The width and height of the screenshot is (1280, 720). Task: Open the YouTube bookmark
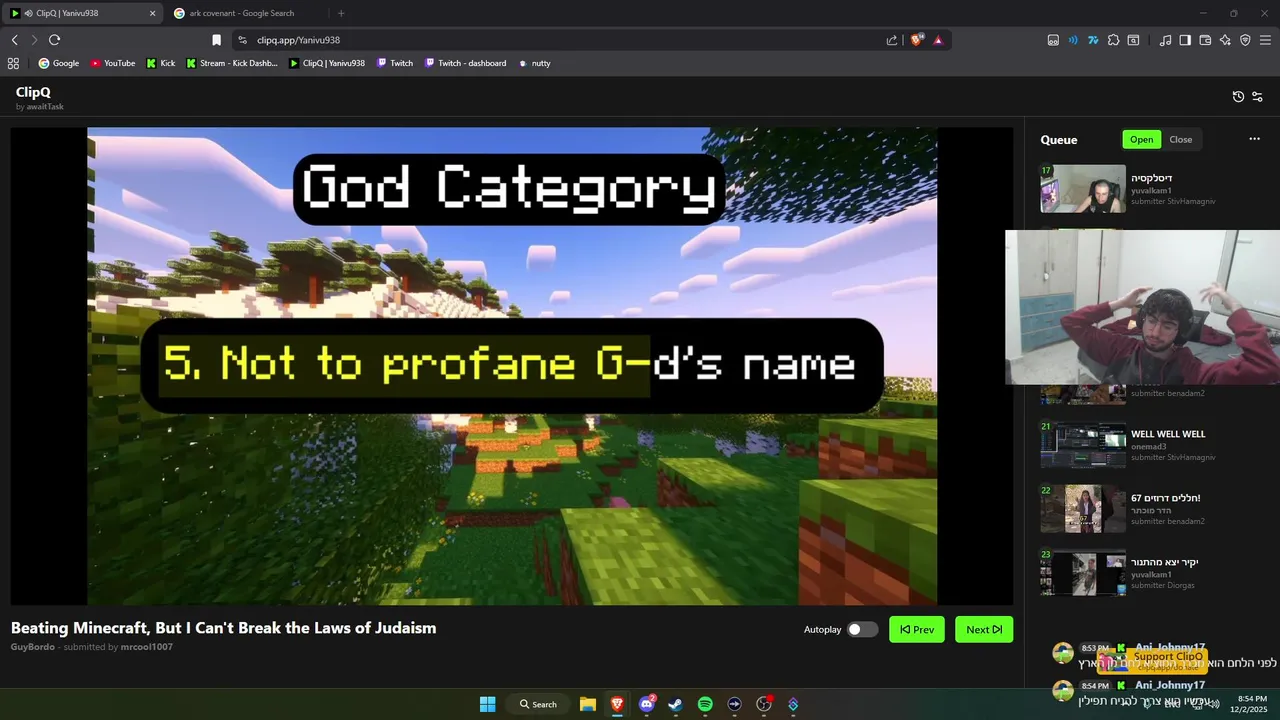click(113, 63)
